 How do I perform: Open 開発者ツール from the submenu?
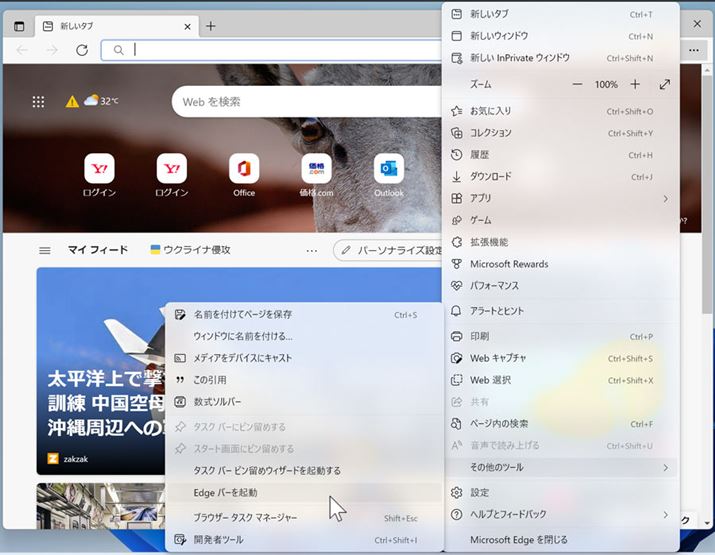click(x=218, y=540)
